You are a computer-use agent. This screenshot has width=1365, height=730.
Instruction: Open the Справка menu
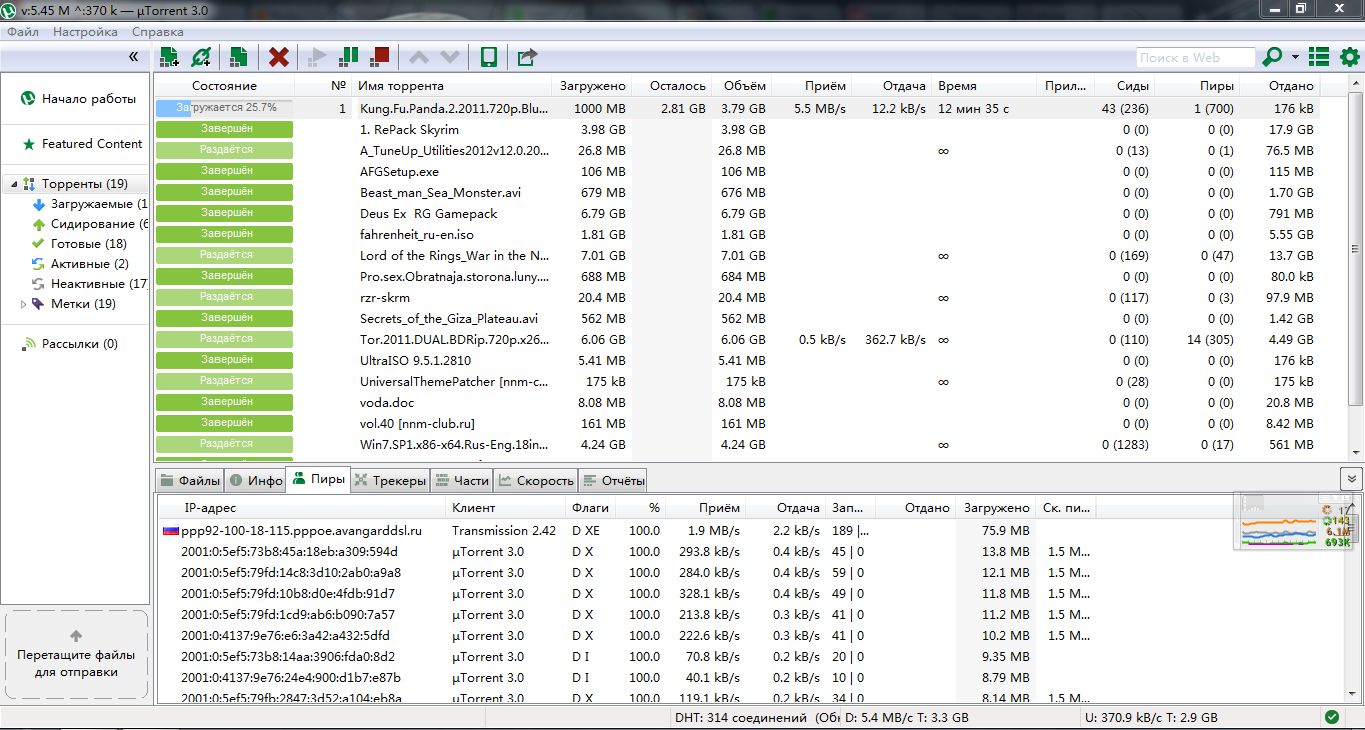(158, 32)
